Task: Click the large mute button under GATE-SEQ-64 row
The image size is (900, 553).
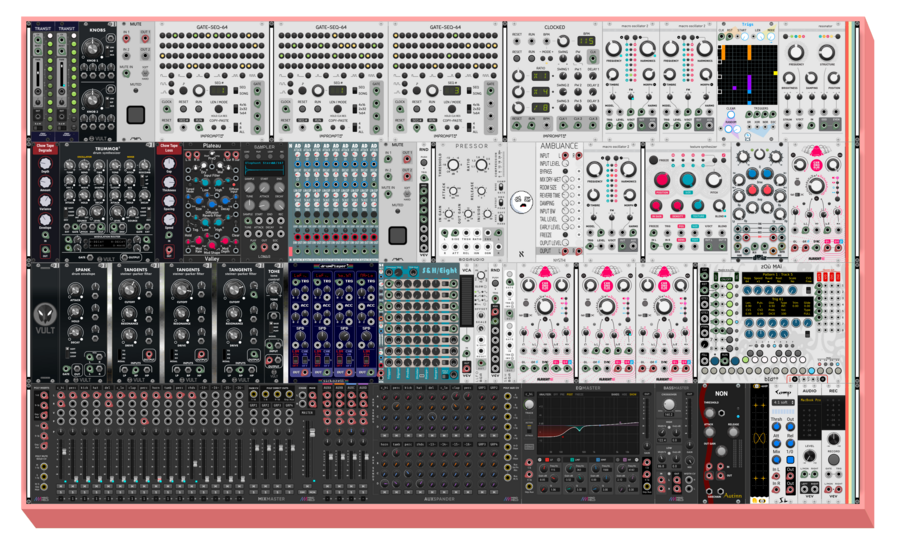Action: 135,115
